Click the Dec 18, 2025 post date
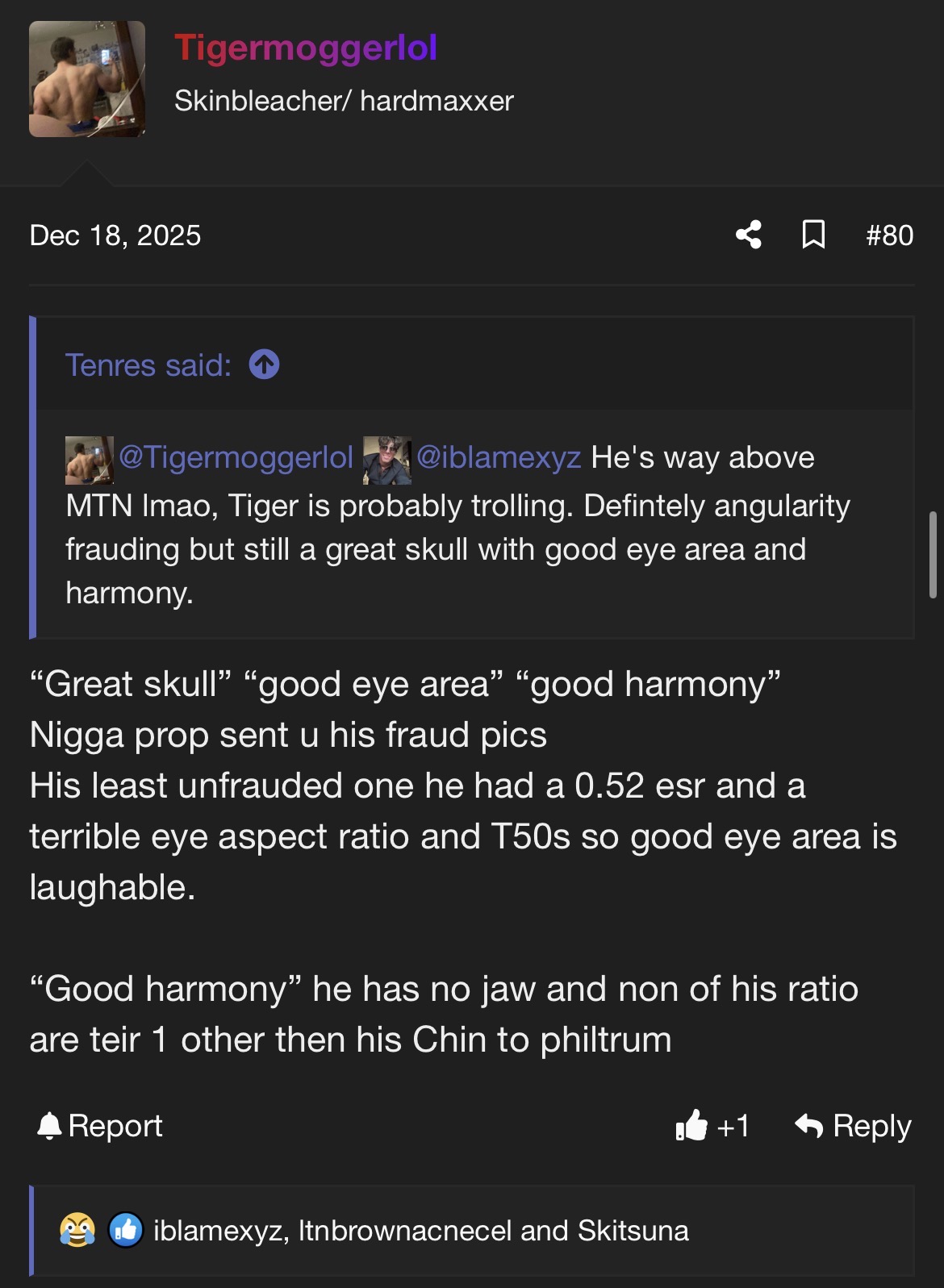The height and width of the screenshot is (1288, 944). pyautogui.click(x=115, y=236)
